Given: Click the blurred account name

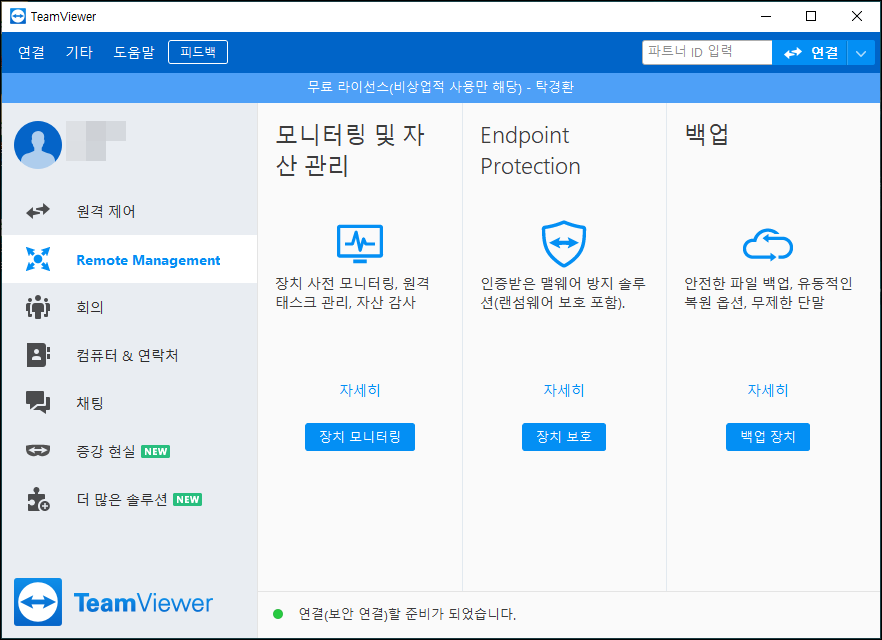Looking at the screenshot, I should pyautogui.click(x=96, y=141).
